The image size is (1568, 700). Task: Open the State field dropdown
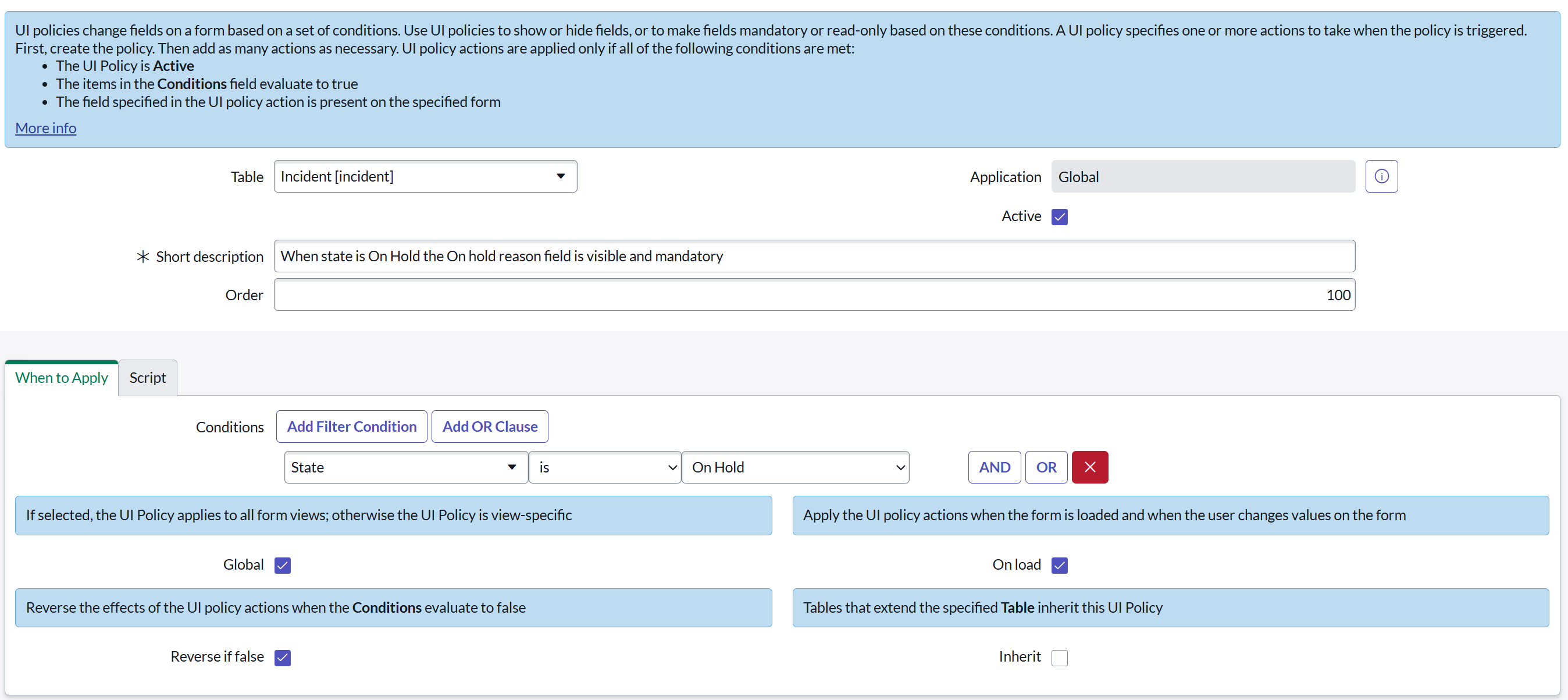pyautogui.click(x=405, y=467)
